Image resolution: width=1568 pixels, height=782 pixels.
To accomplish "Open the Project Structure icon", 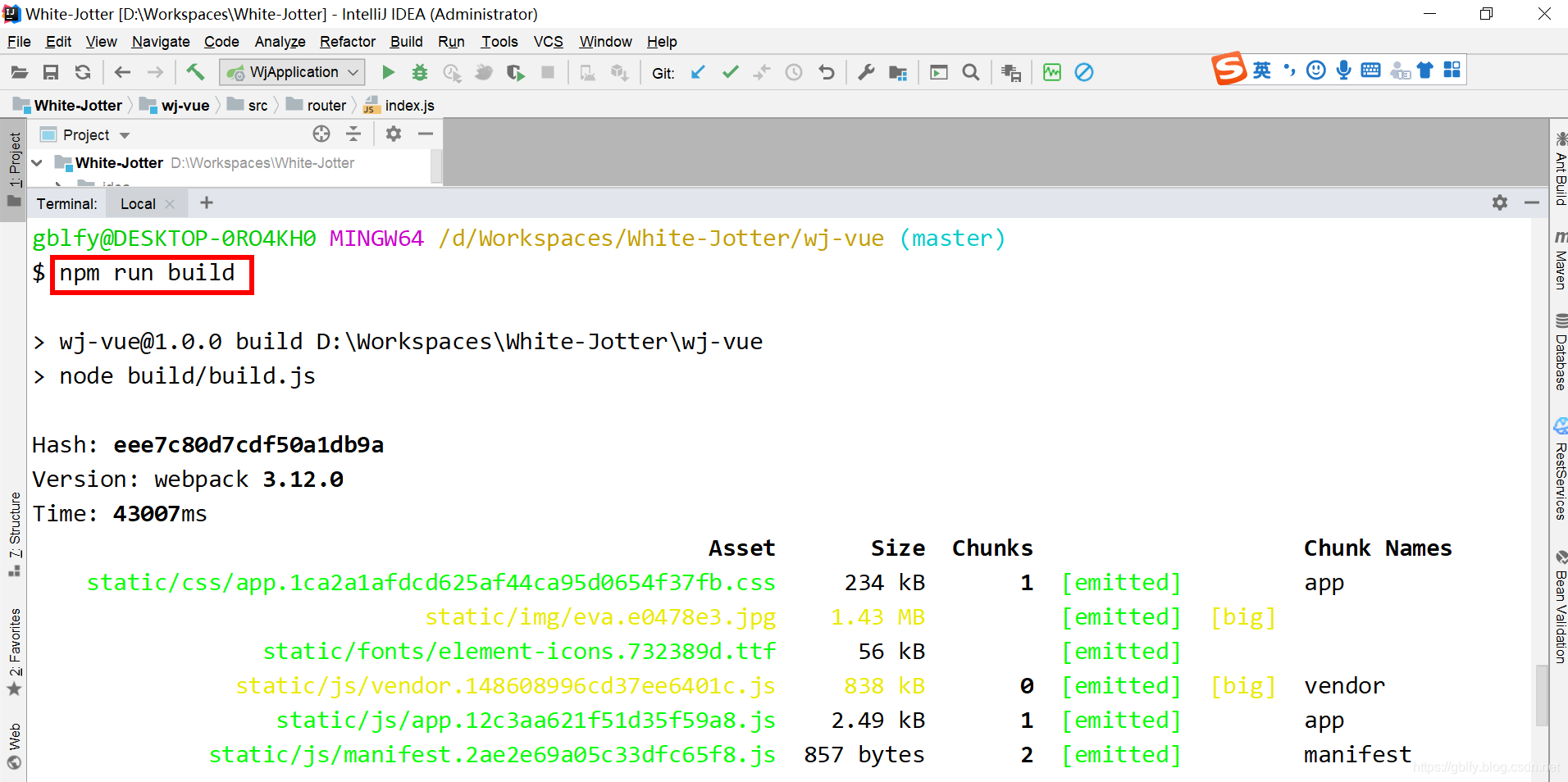I will tap(898, 72).
